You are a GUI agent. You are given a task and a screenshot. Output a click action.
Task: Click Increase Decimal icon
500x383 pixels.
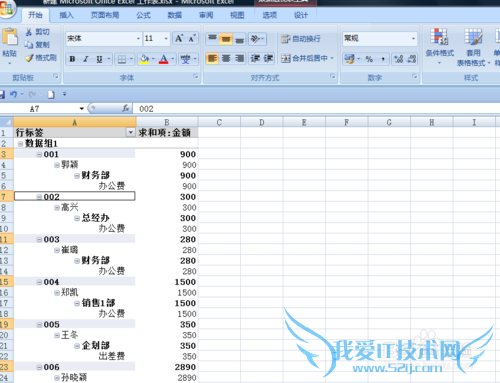(398, 59)
